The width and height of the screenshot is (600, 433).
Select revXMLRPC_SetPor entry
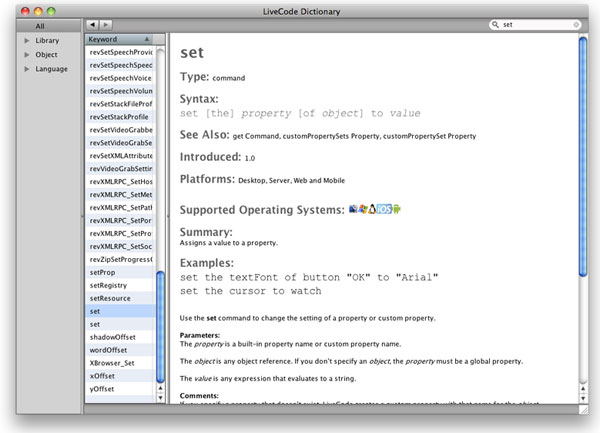point(120,221)
